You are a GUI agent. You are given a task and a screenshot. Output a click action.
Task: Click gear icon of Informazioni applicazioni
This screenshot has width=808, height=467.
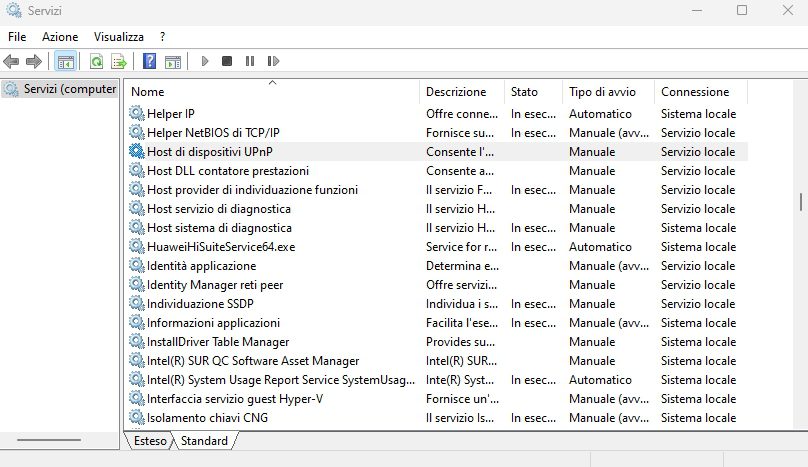point(137,323)
